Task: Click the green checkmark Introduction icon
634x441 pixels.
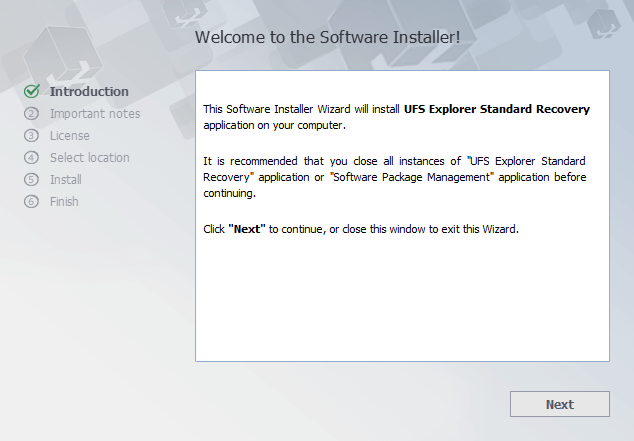Action: point(31,92)
